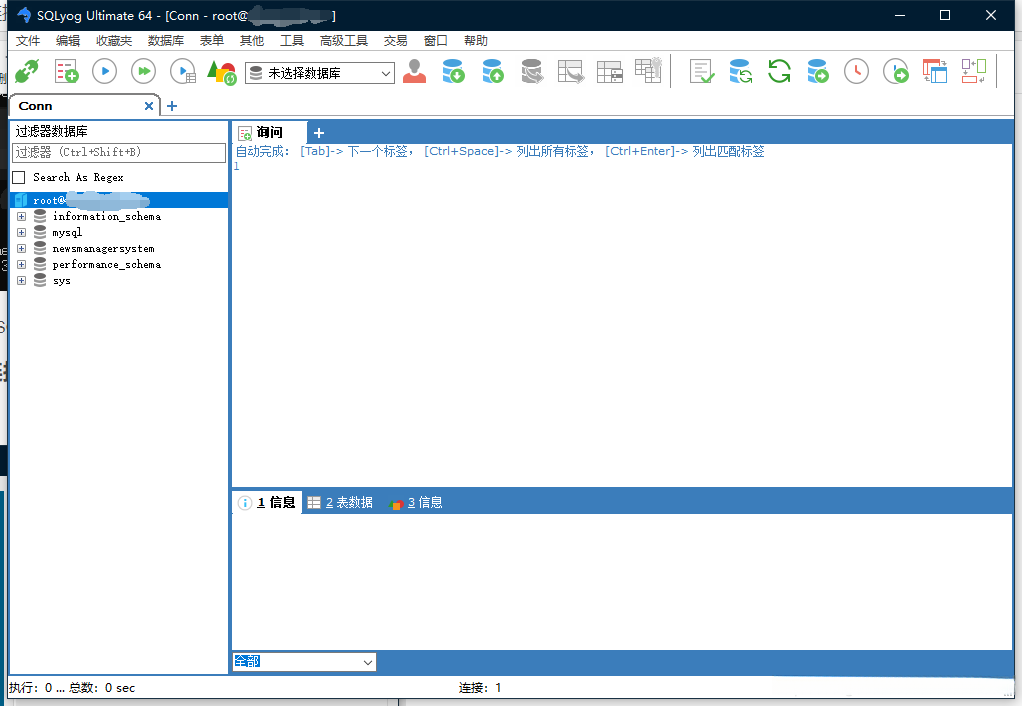
Task: Click the query builder boxes icon
Action: (974, 71)
